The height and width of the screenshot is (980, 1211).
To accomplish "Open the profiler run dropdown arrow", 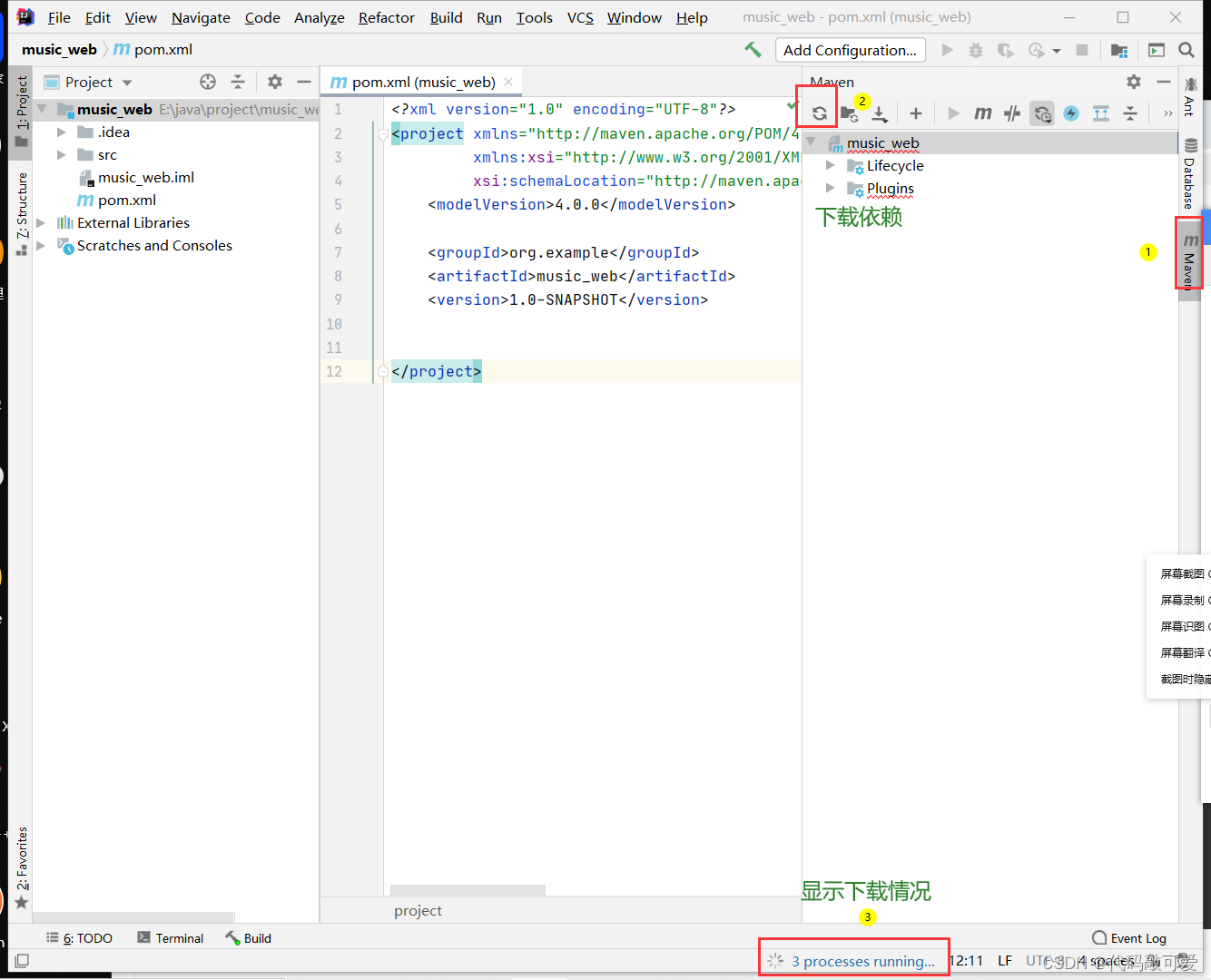I will 1057,51.
